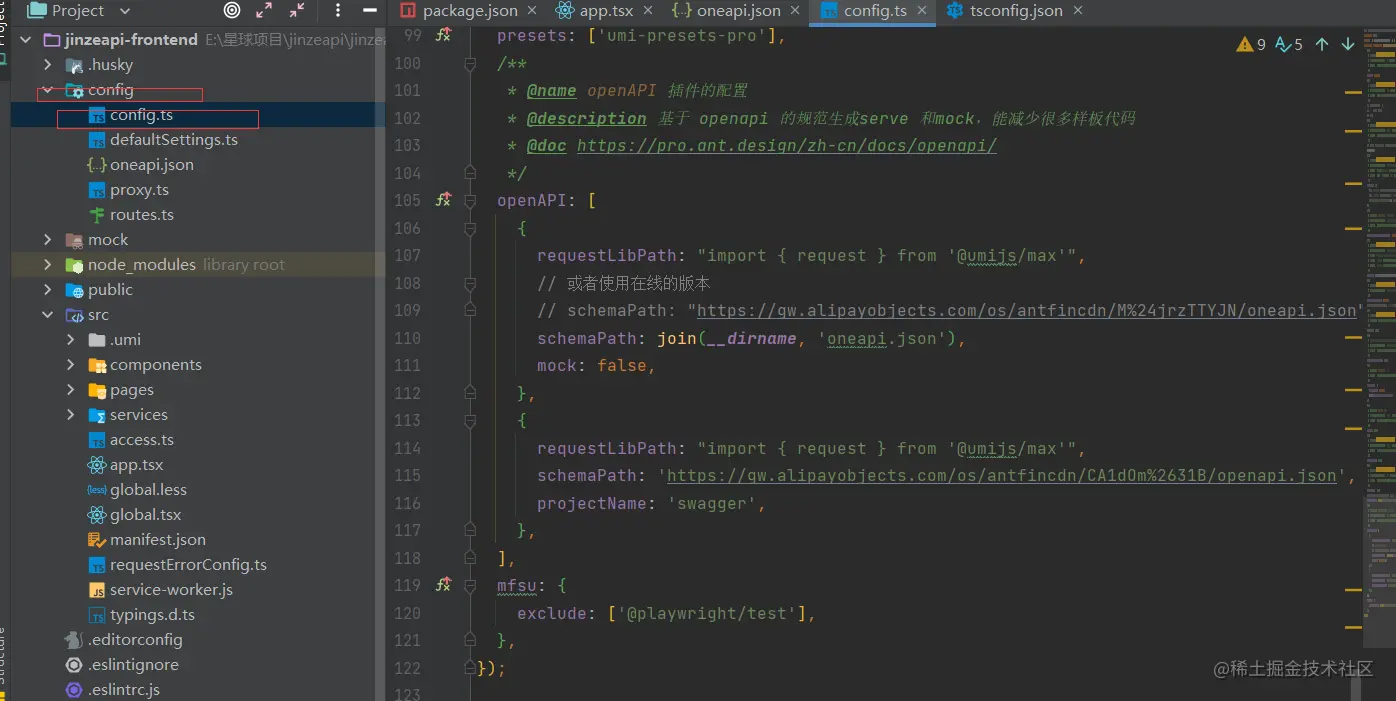Click gutter icon on line 105
Viewport: 1396px width, 701px height.
coord(444,200)
